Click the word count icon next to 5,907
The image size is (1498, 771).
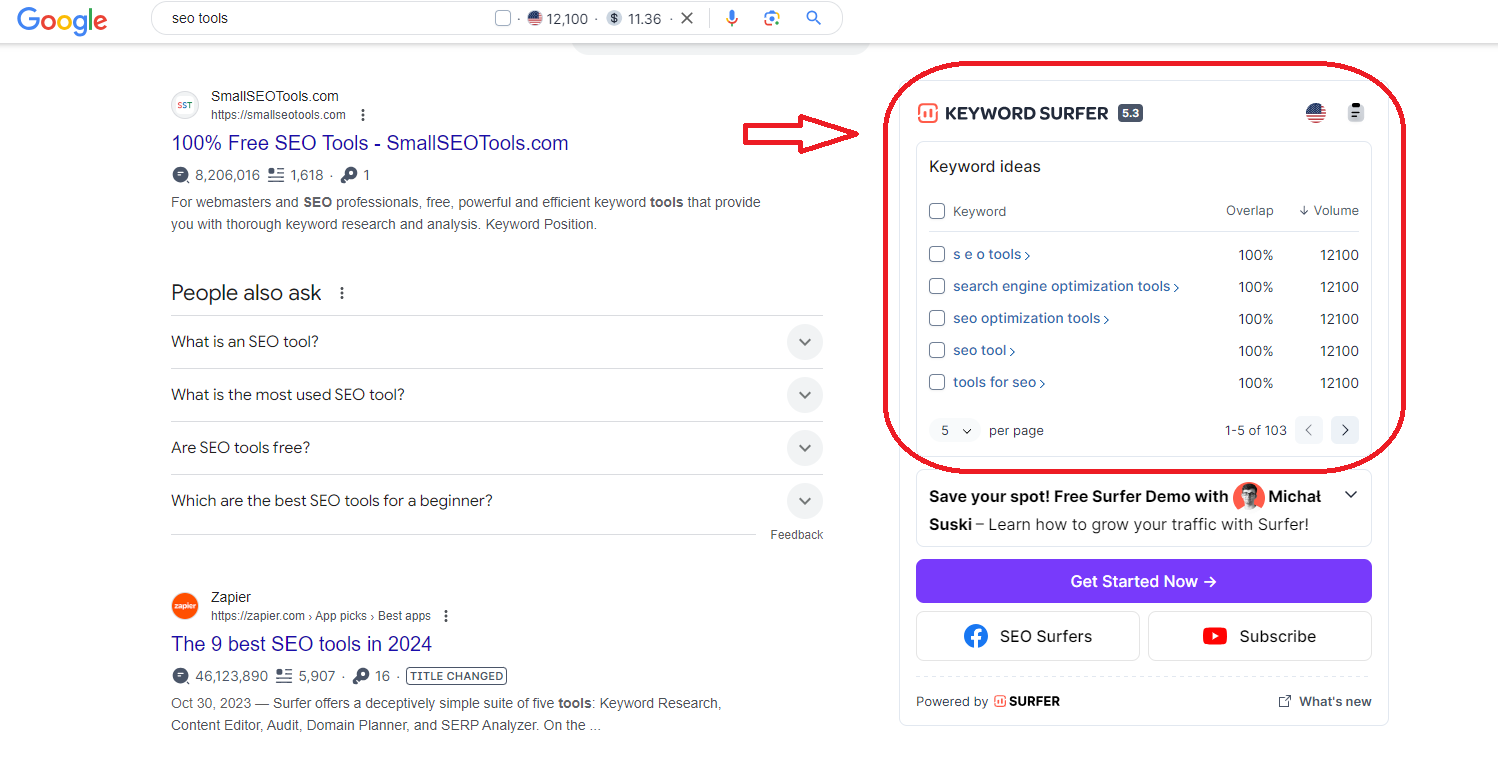(x=284, y=676)
